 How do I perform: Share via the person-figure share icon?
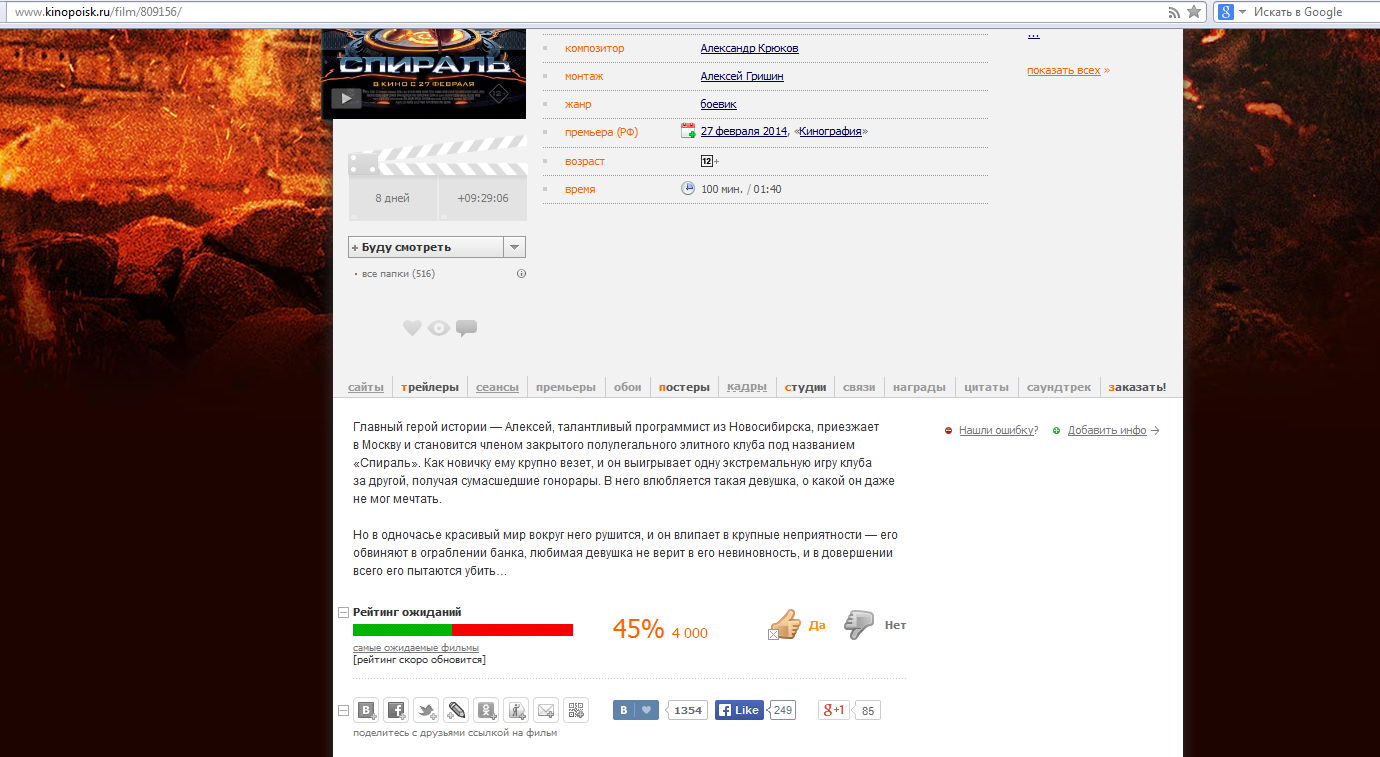516,710
